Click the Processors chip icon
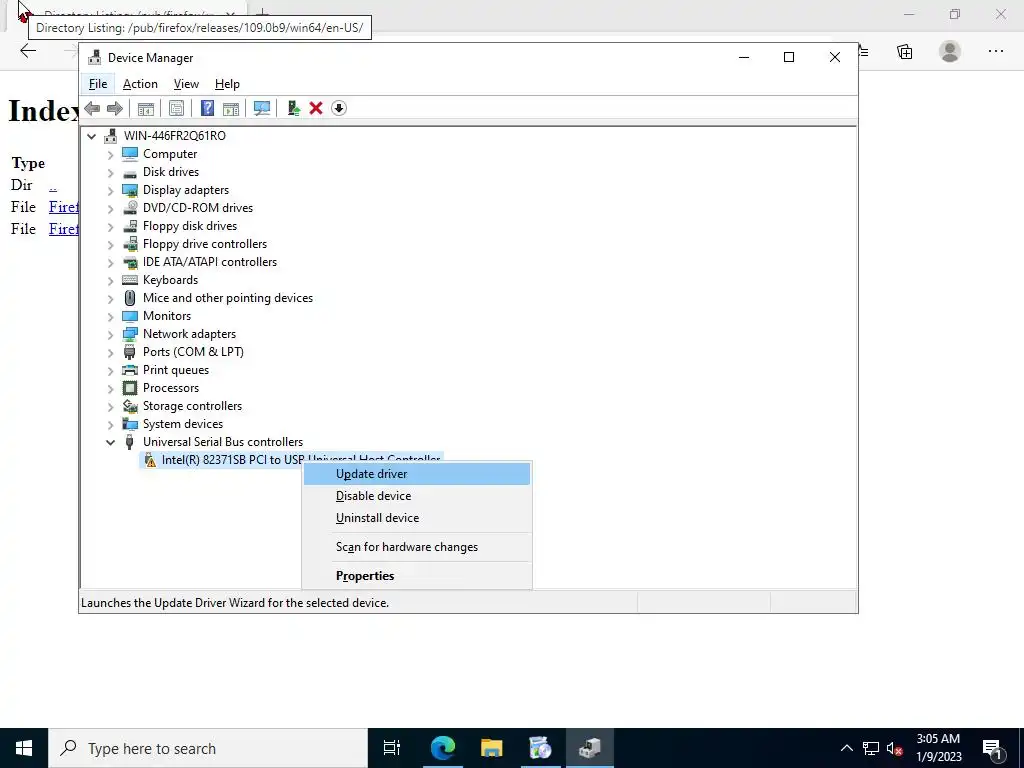Screen dimensions: 1024x768 (130, 388)
